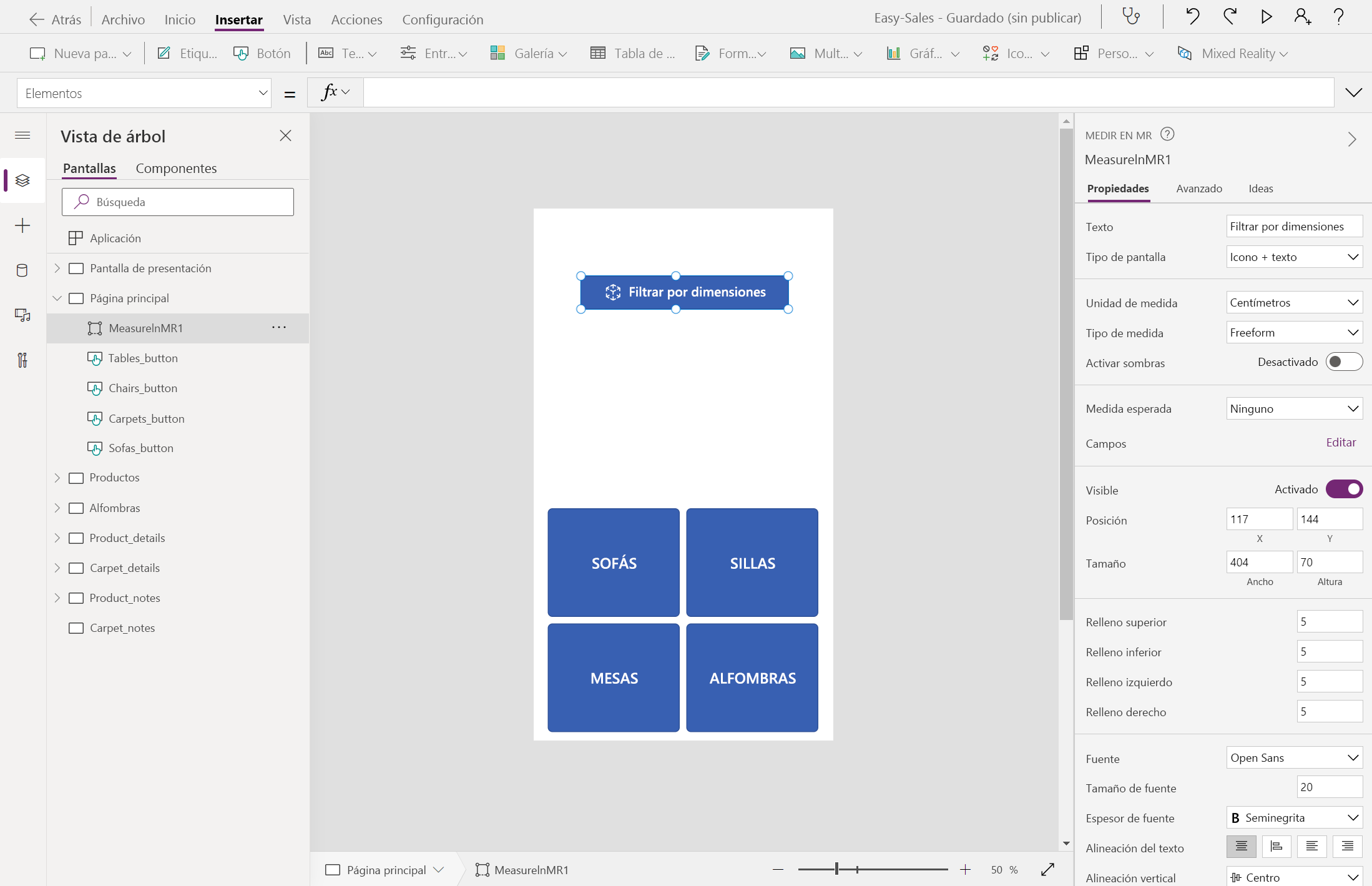Open the Media icon in left rail
1372x886 pixels.
point(22,315)
